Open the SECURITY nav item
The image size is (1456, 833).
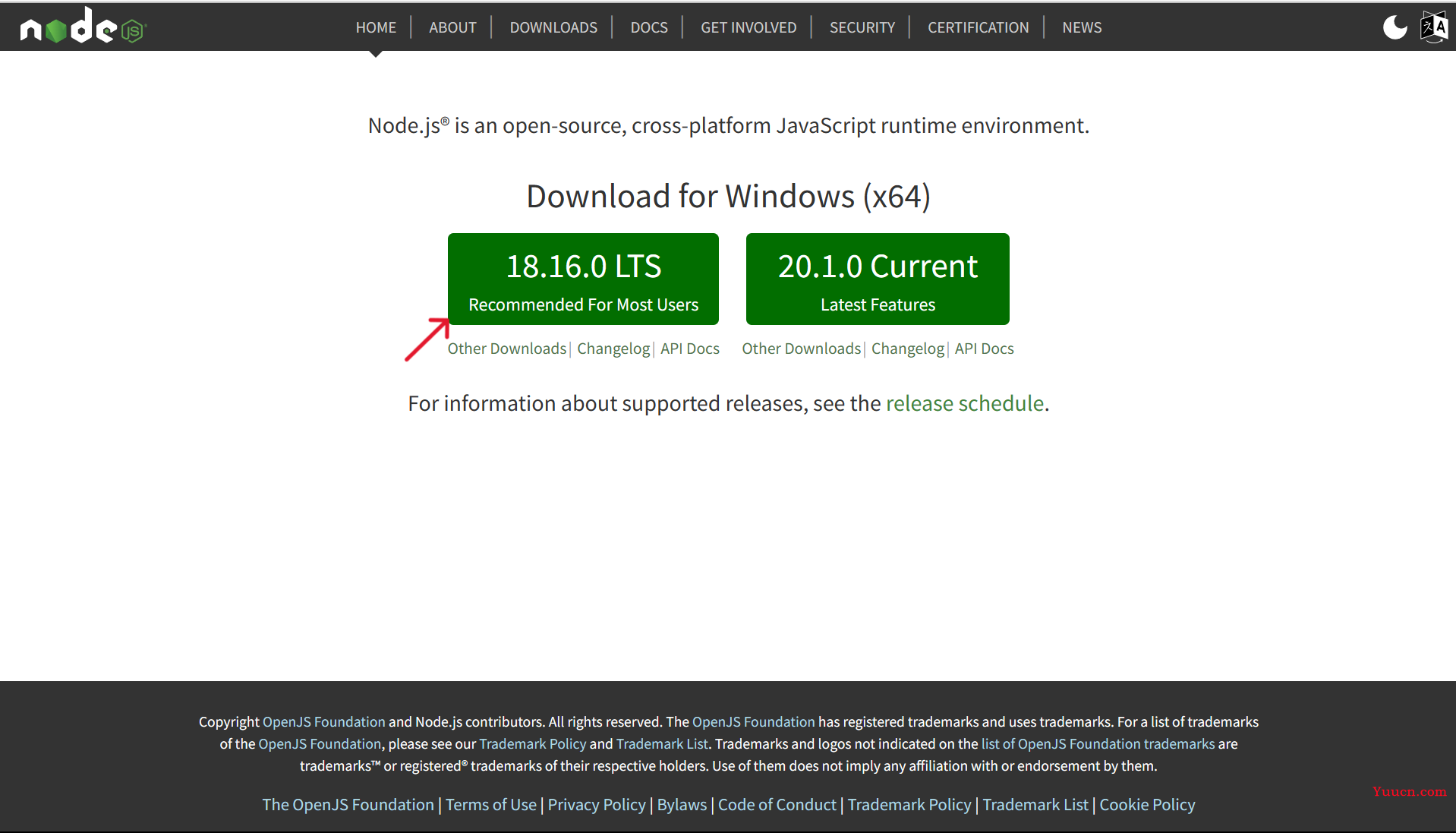coord(862,27)
